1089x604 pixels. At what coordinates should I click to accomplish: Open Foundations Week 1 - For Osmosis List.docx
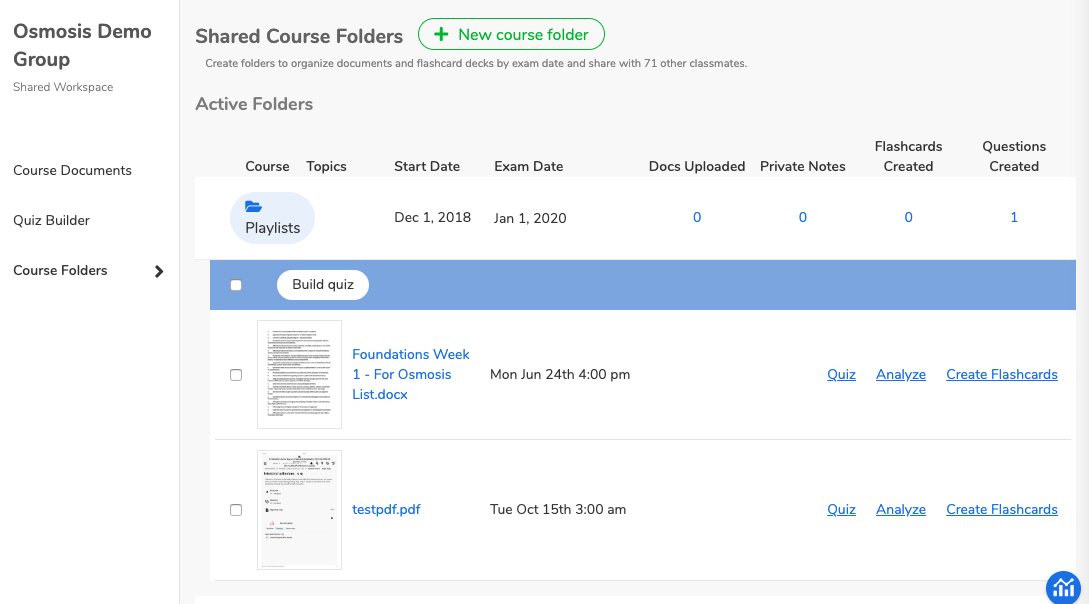tap(411, 374)
